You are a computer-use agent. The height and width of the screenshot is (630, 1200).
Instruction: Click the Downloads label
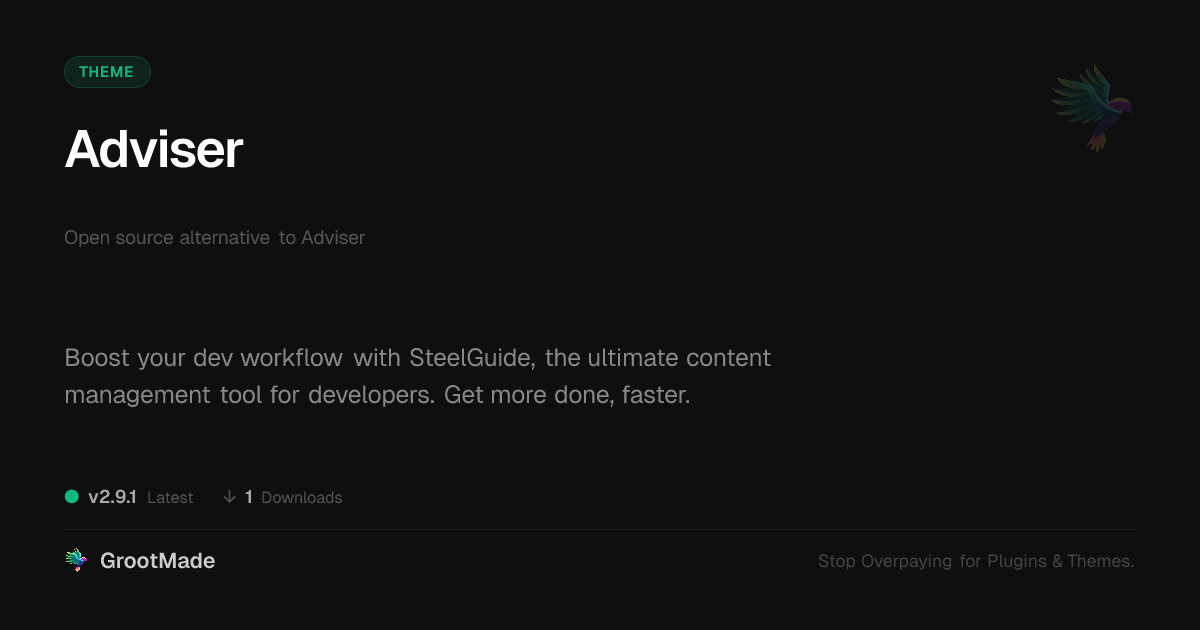pos(301,497)
